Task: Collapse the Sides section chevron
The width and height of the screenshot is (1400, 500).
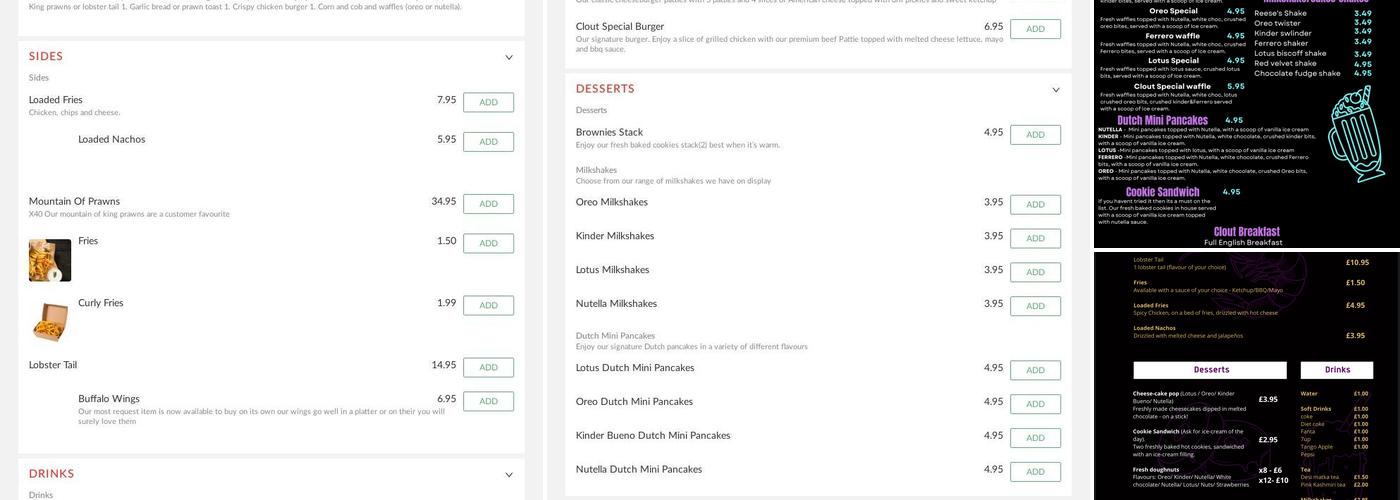Action: click(x=508, y=57)
